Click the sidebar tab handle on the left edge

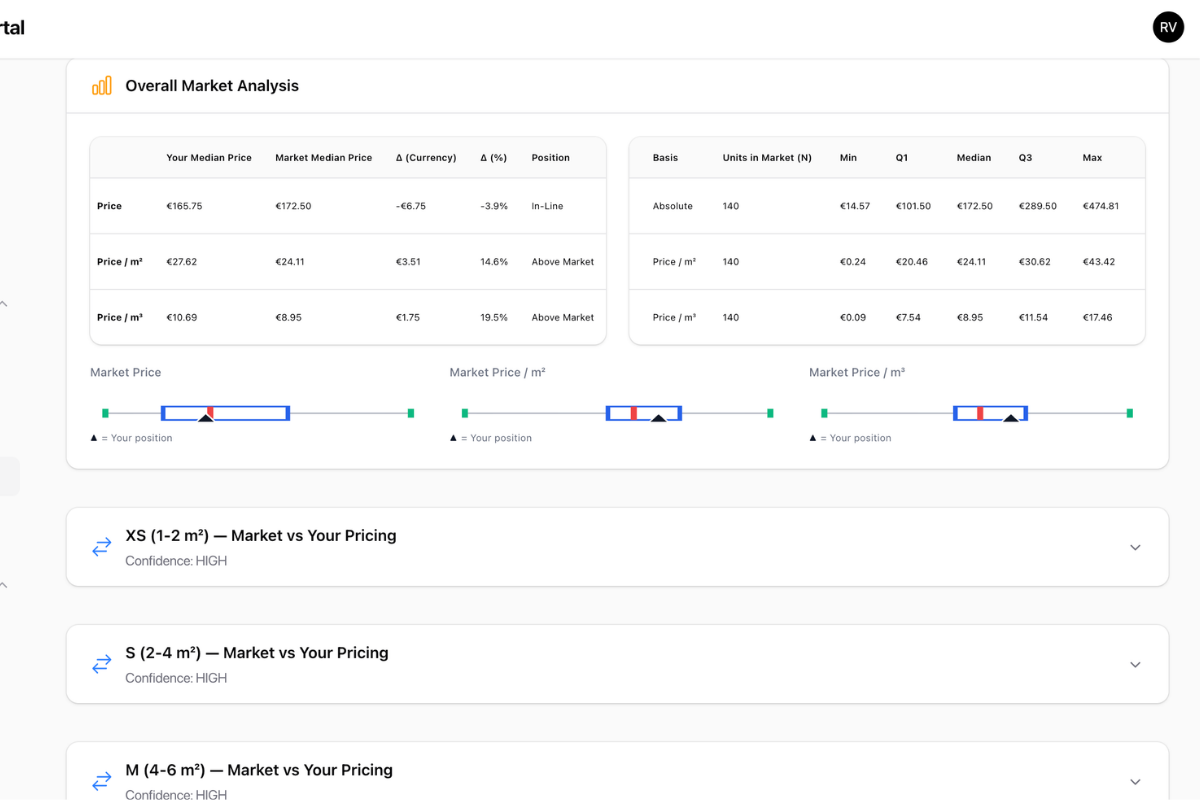[x=6, y=476]
